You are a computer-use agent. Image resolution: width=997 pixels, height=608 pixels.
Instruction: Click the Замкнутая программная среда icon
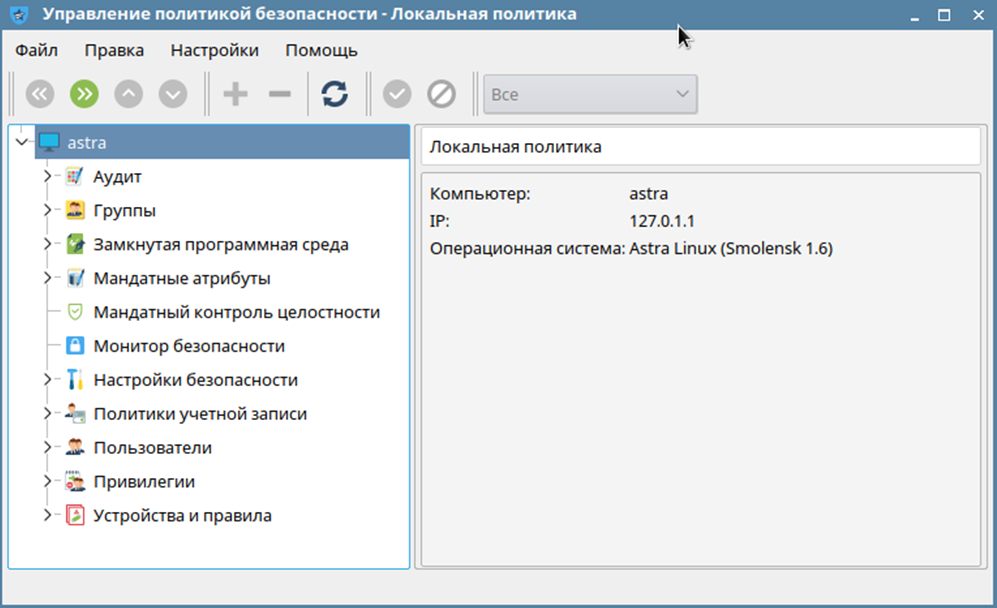(x=74, y=244)
